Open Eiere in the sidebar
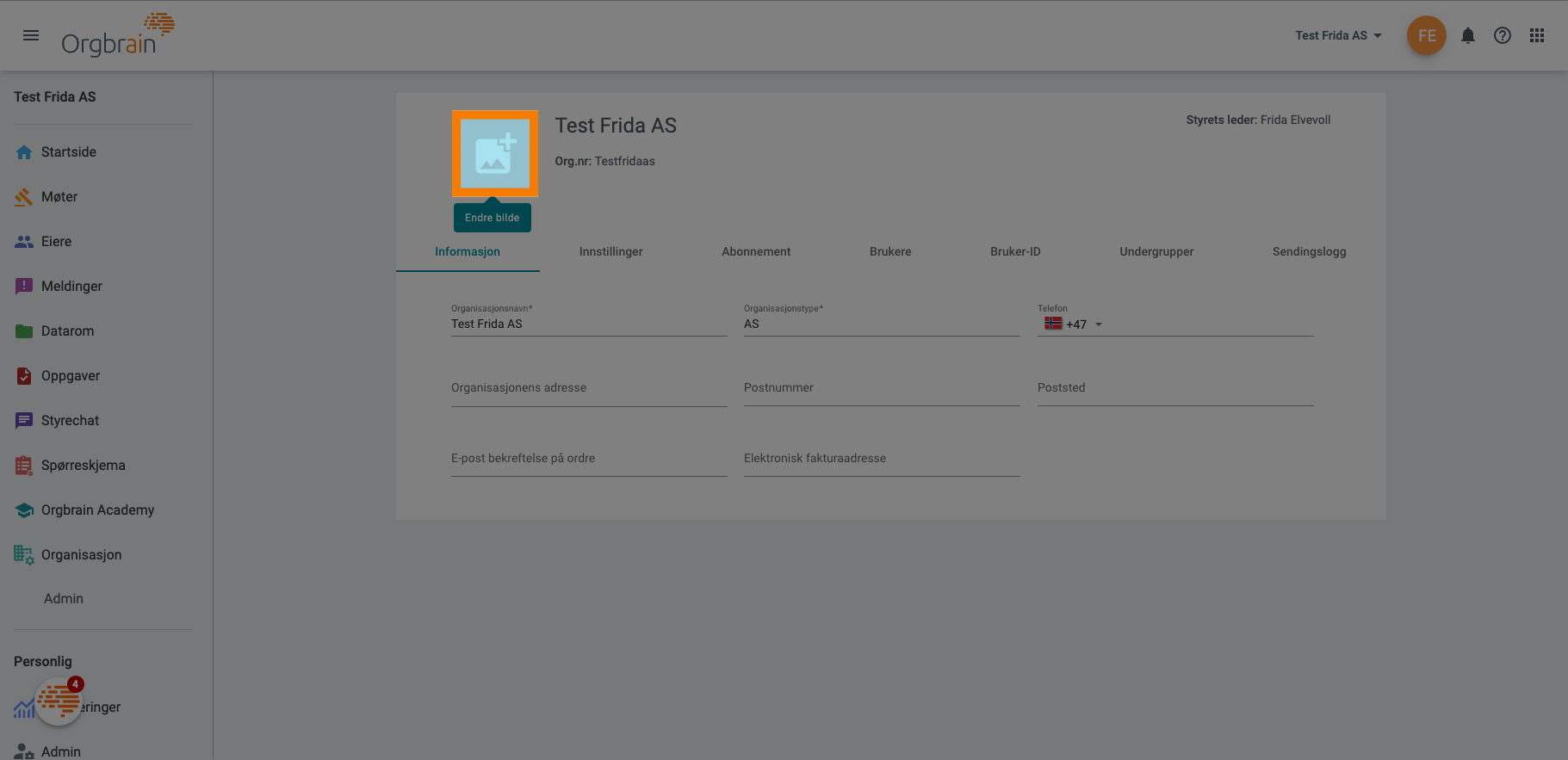Viewport: 1568px width, 760px height. pos(56,242)
